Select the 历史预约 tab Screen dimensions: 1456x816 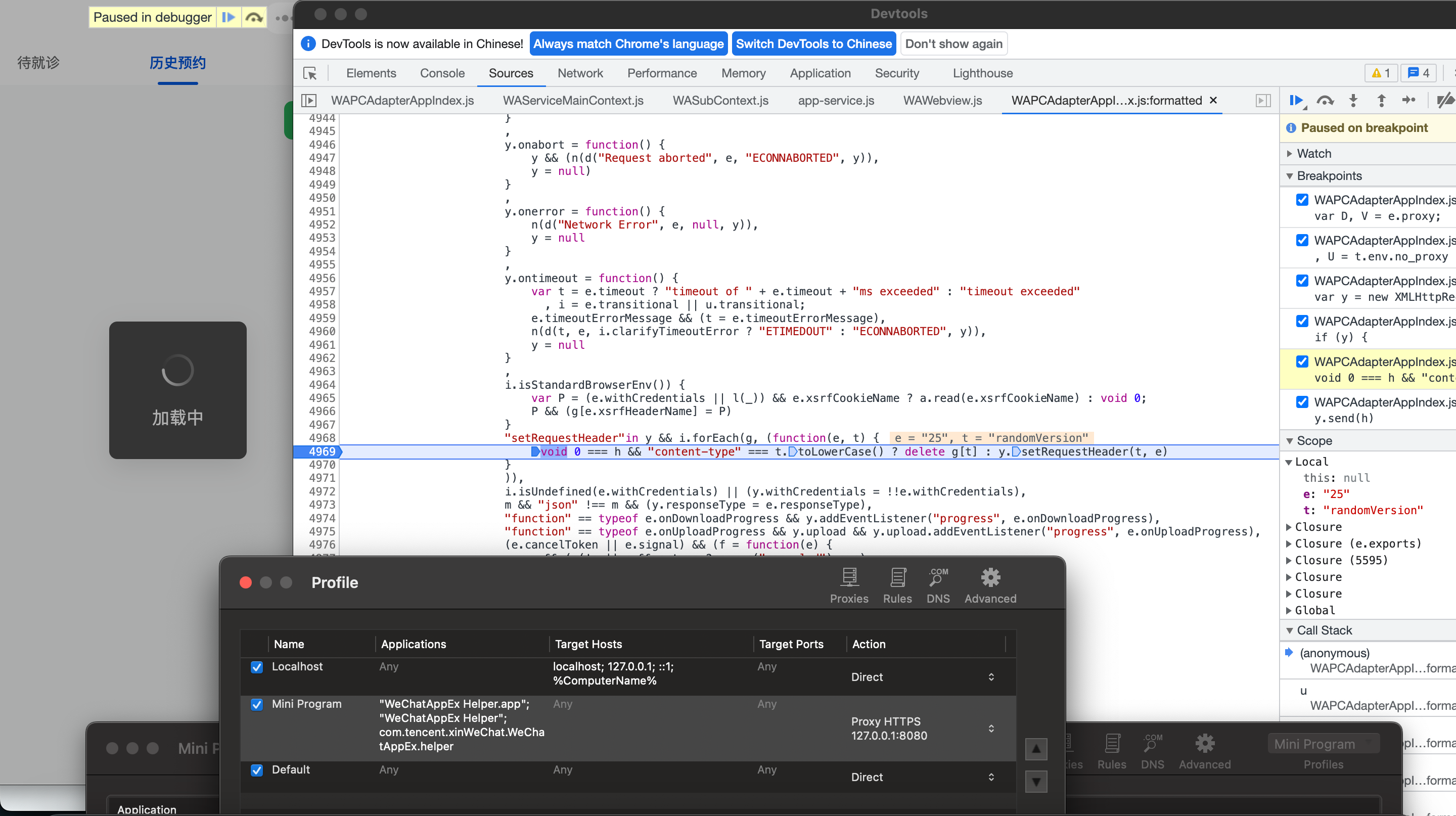(177, 63)
